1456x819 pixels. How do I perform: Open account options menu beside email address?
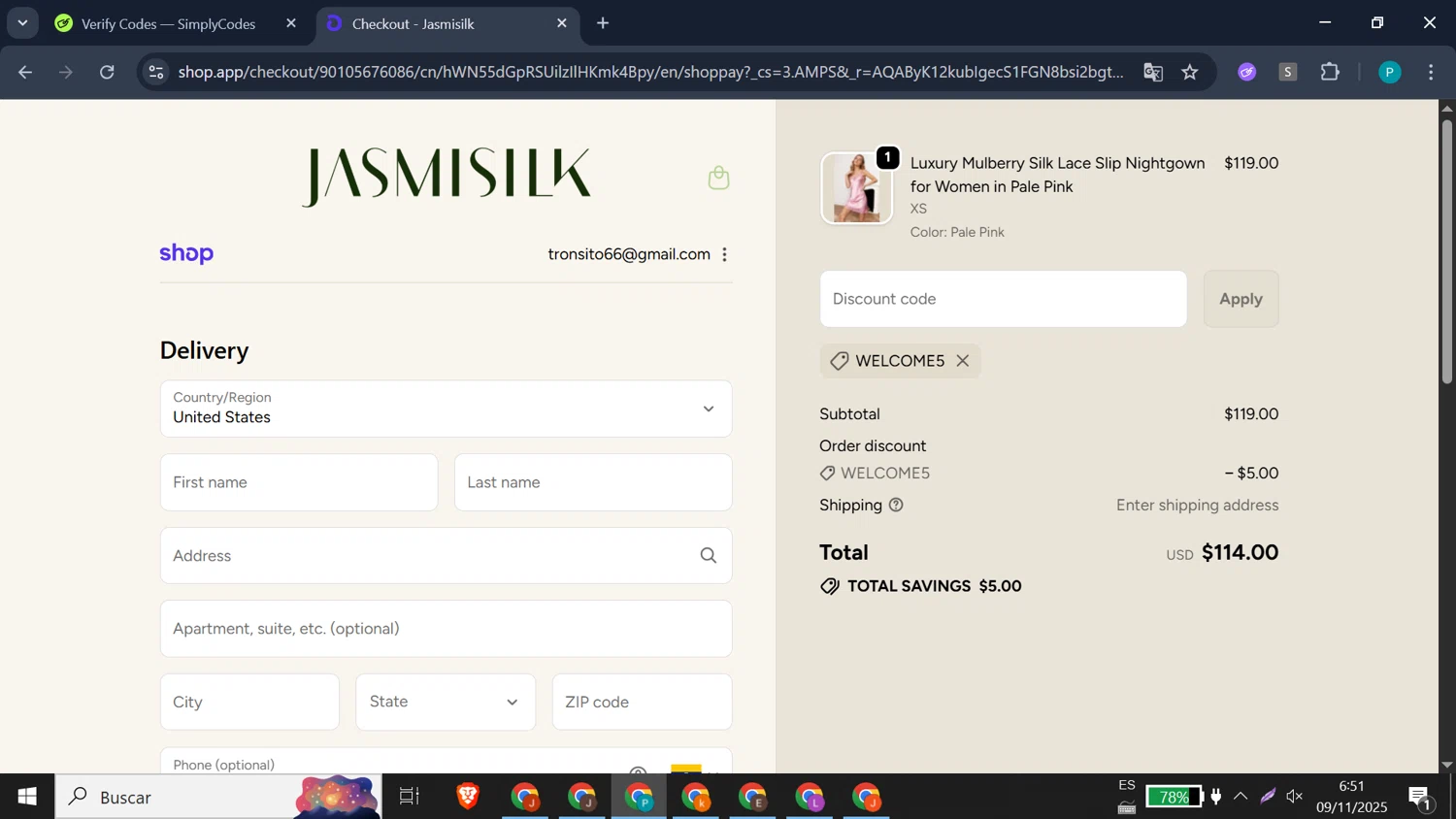[724, 254]
